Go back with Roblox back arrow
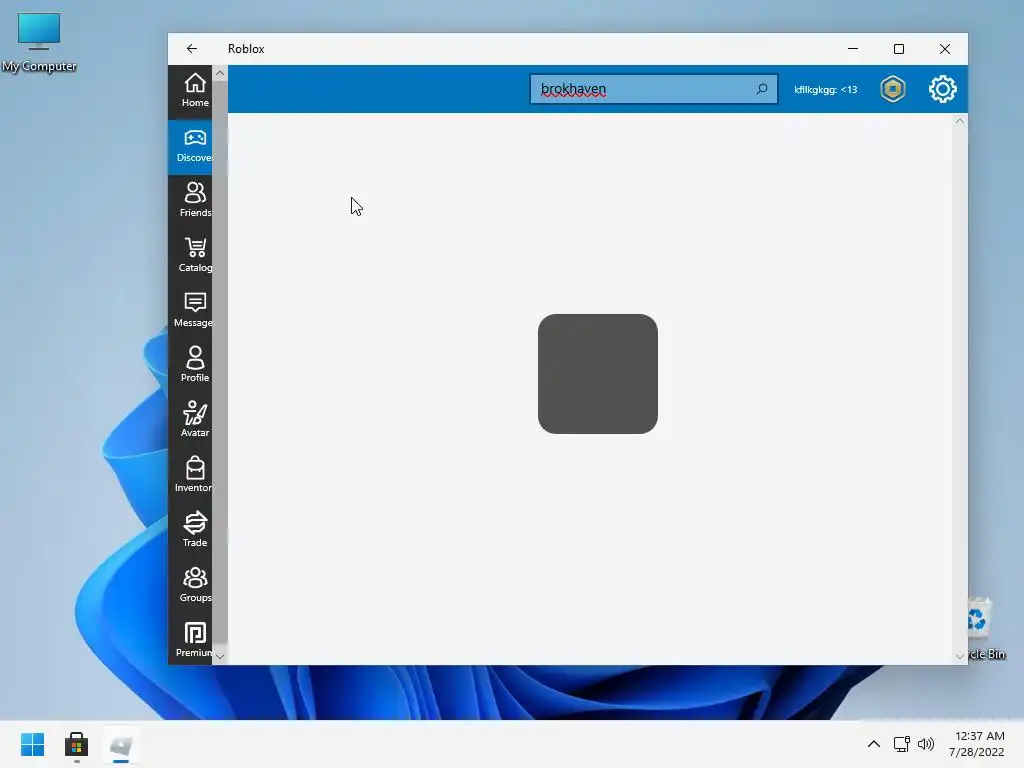The width and height of the screenshot is (1024, 768). (x=191, y=49)
